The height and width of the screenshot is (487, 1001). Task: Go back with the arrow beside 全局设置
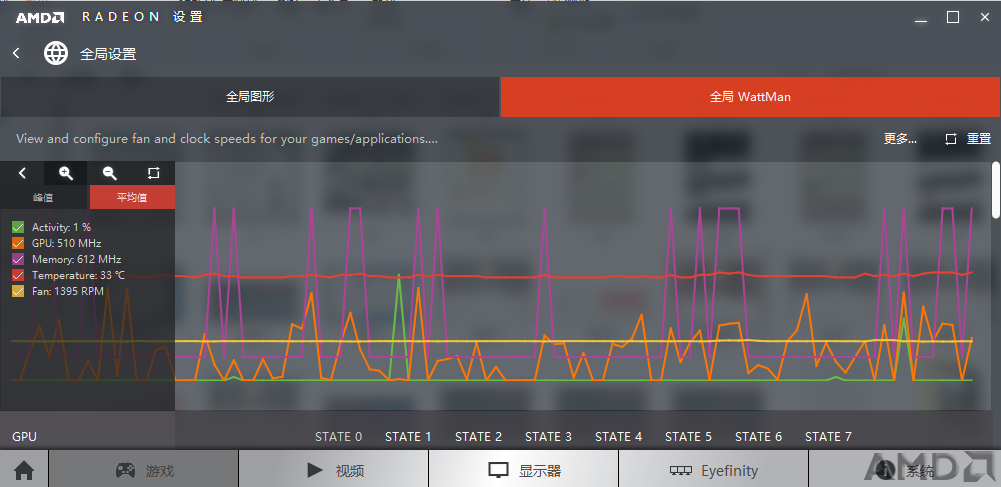point(17,54)
